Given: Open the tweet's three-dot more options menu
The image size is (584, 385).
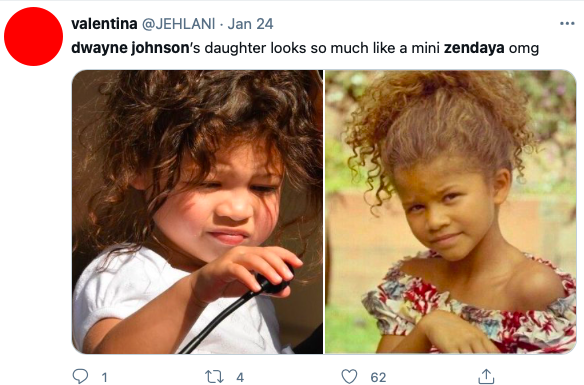Looking at the screenshot, I should tap(567, 23).
